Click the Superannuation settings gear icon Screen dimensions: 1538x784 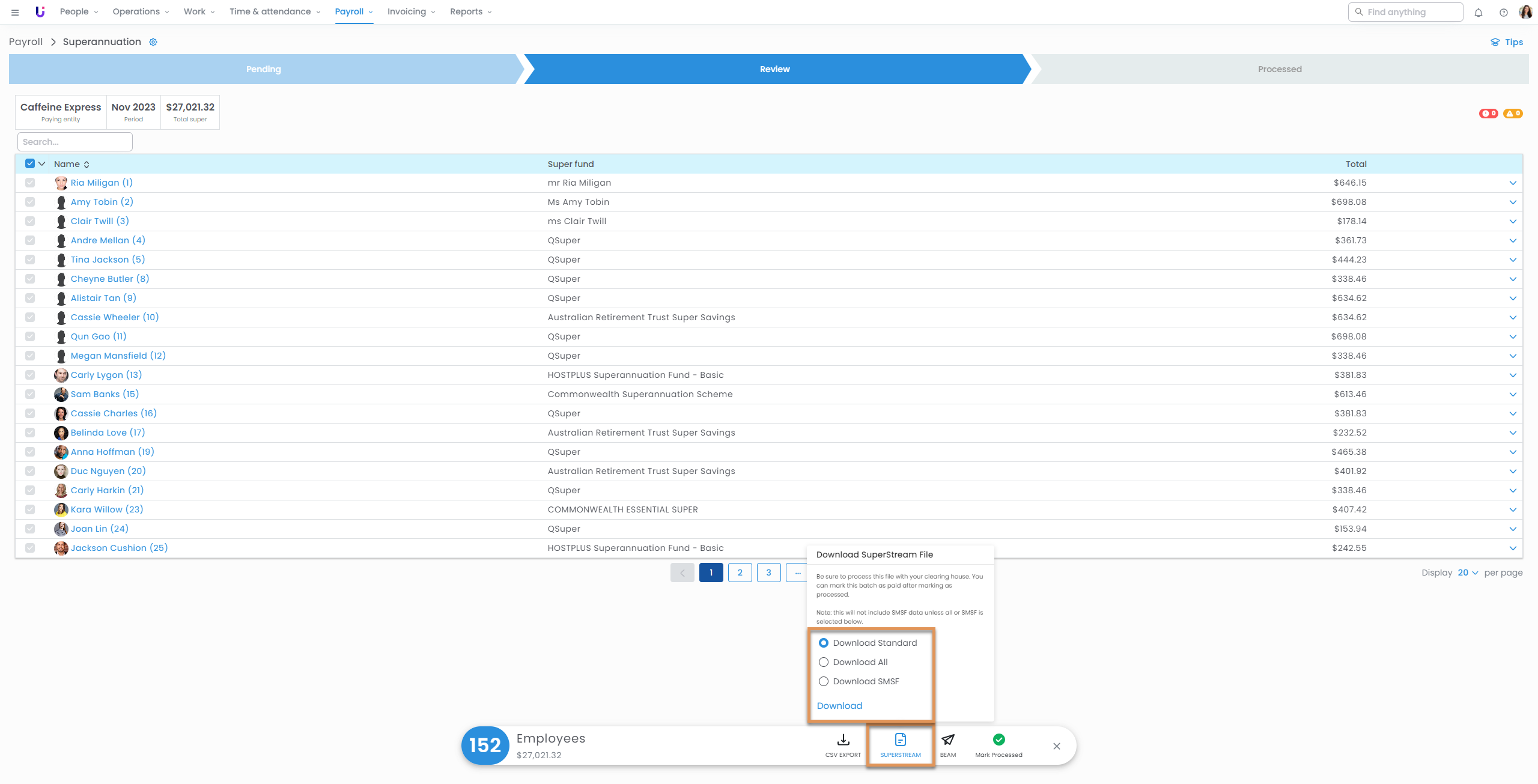(x=153, y=42)
